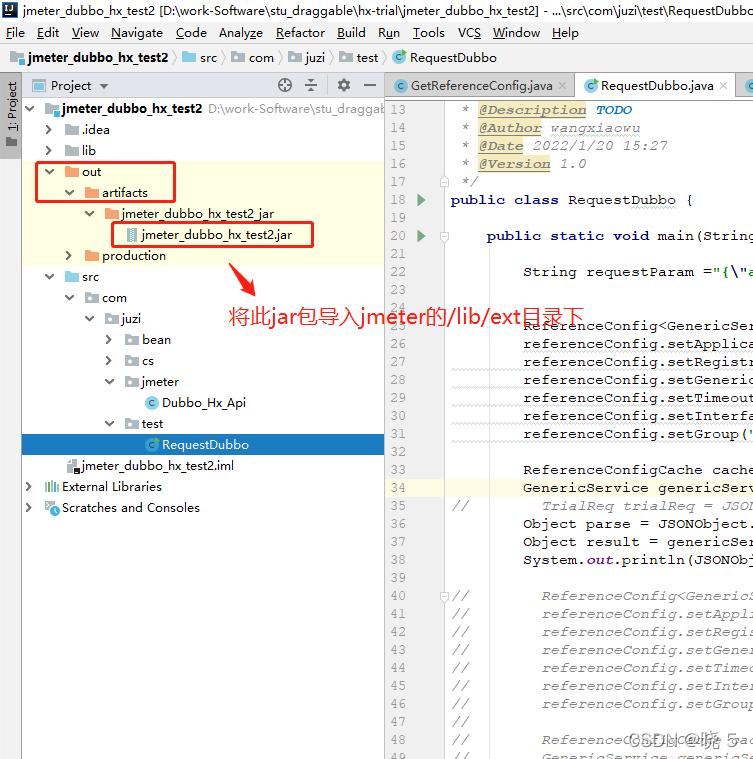Viewport: 753px width, 759px height.
Task: Expand External Libraries node
Action: [x=29, y=486]
